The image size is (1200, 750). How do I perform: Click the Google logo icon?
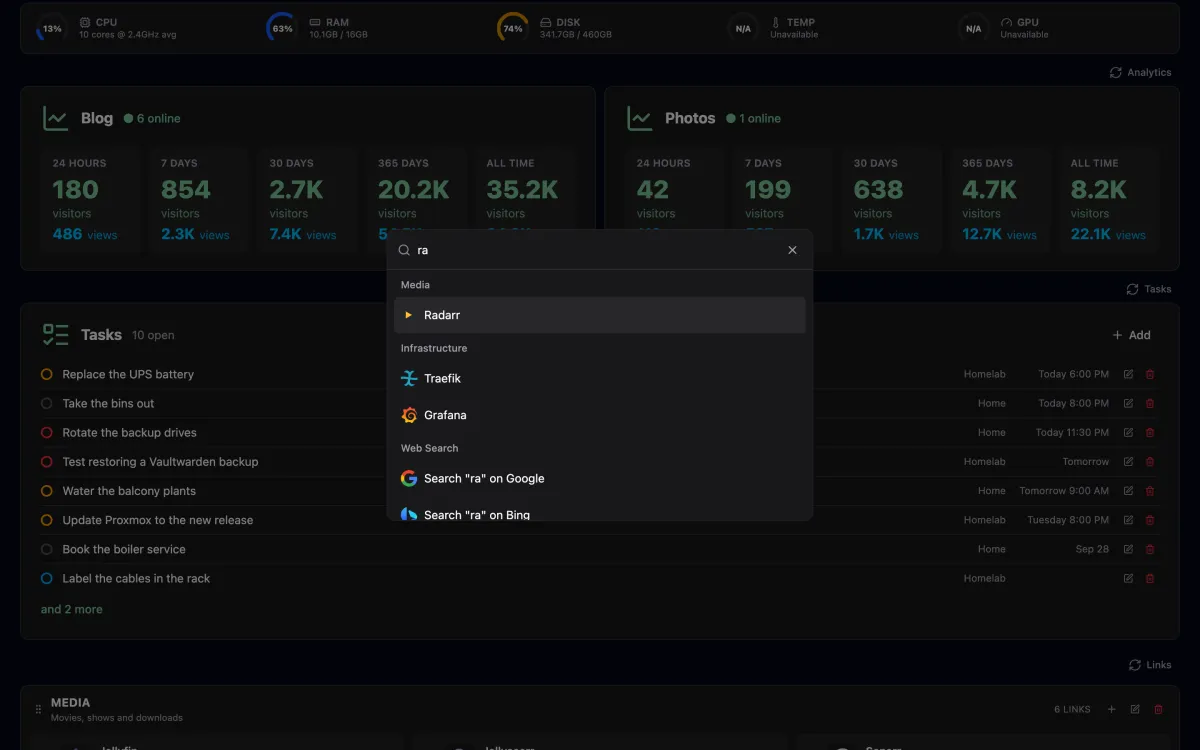(409, 478)
